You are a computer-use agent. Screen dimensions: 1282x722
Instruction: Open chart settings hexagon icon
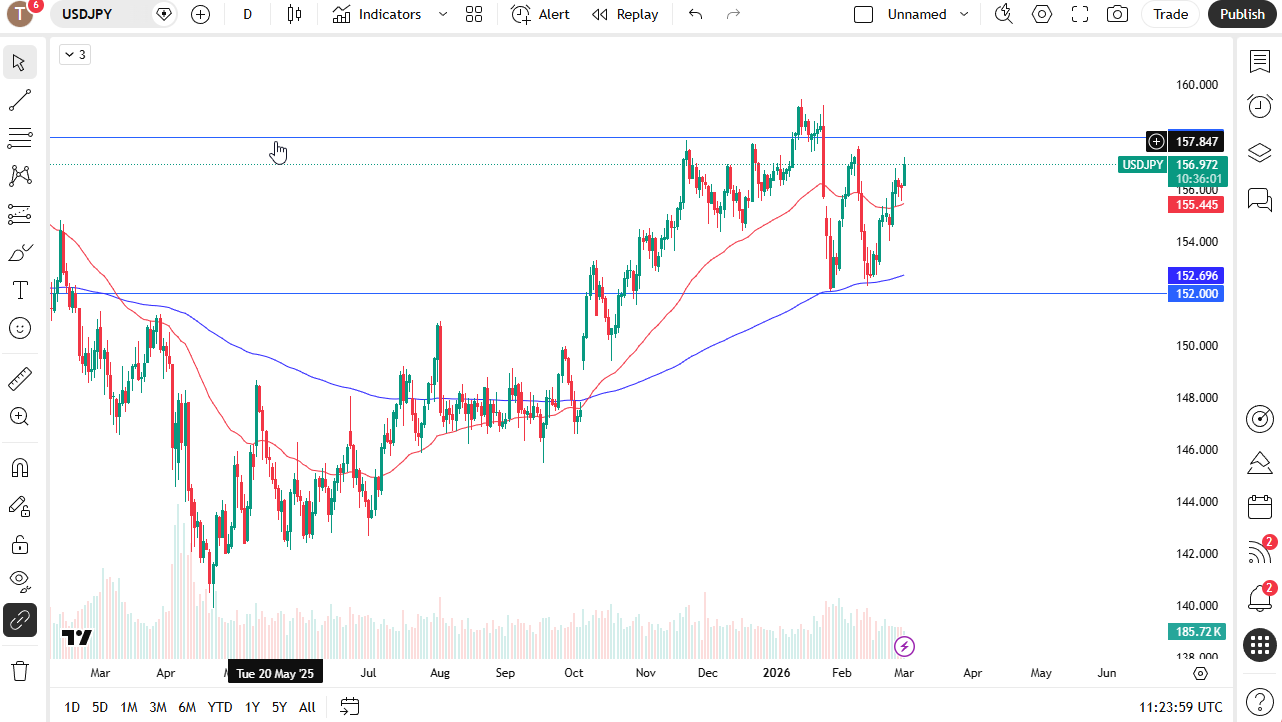tap(1042, 14)
